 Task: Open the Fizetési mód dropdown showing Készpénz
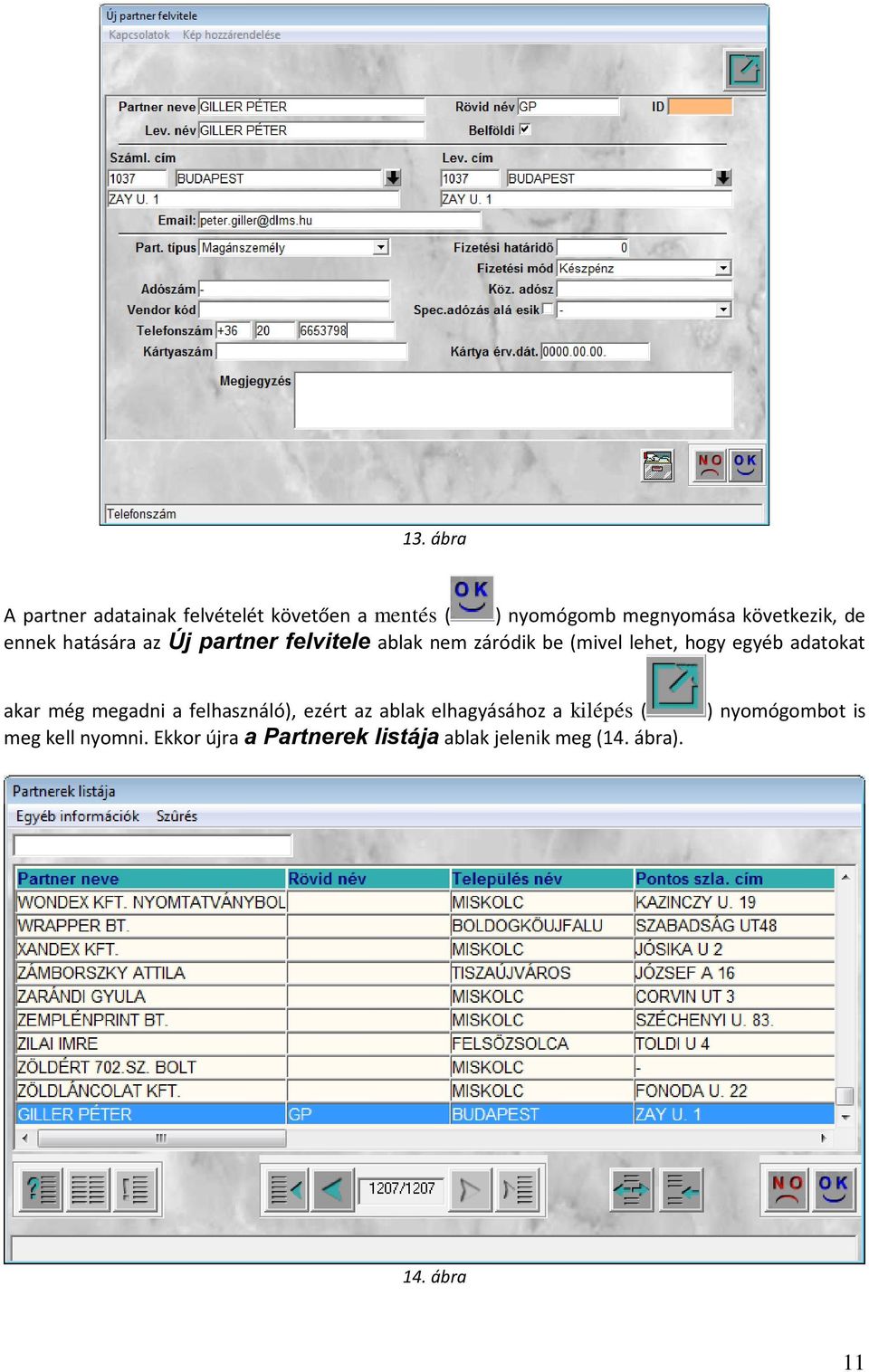tap(723, 268)
